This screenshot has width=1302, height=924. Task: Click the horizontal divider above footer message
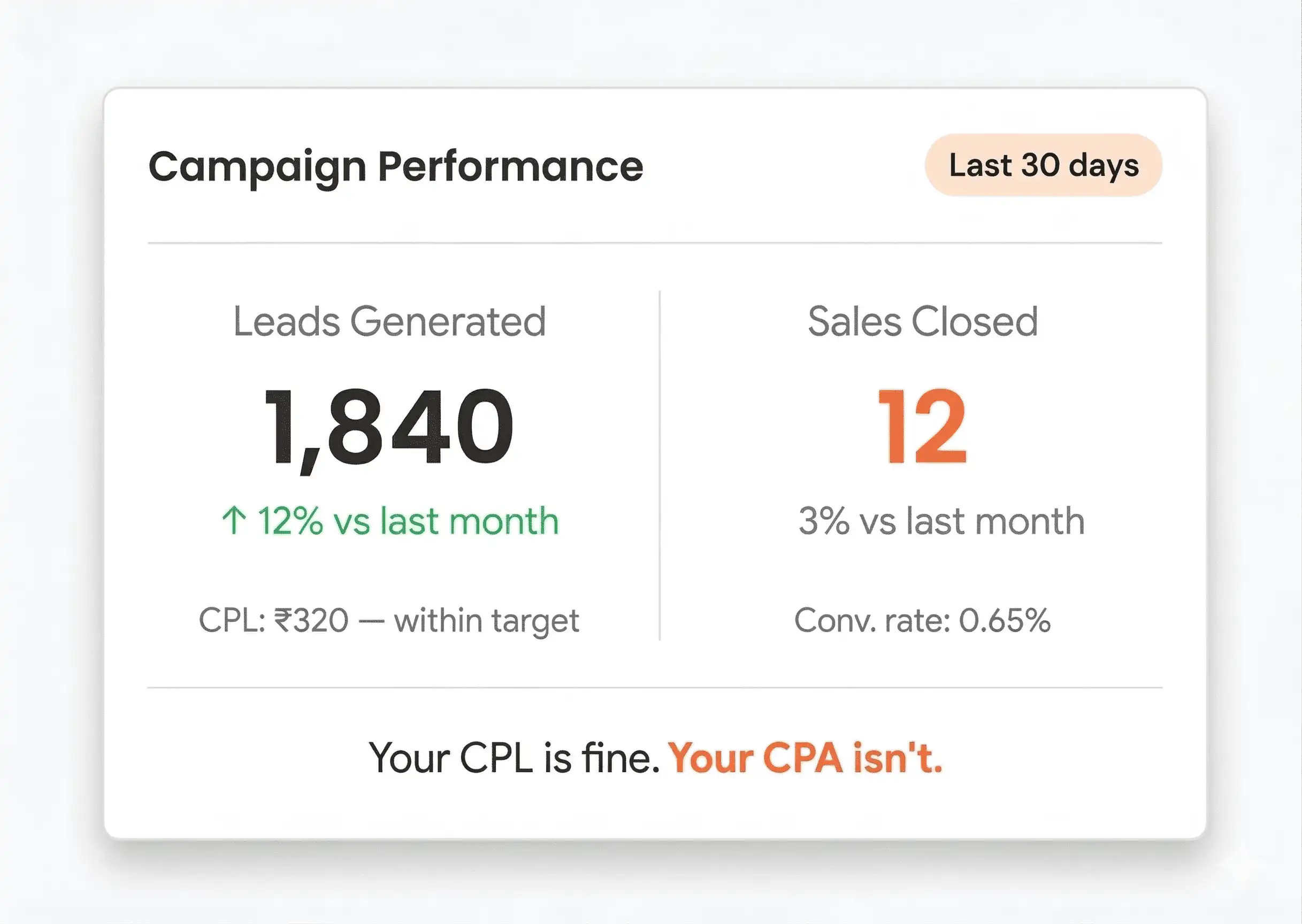[654, 687]
